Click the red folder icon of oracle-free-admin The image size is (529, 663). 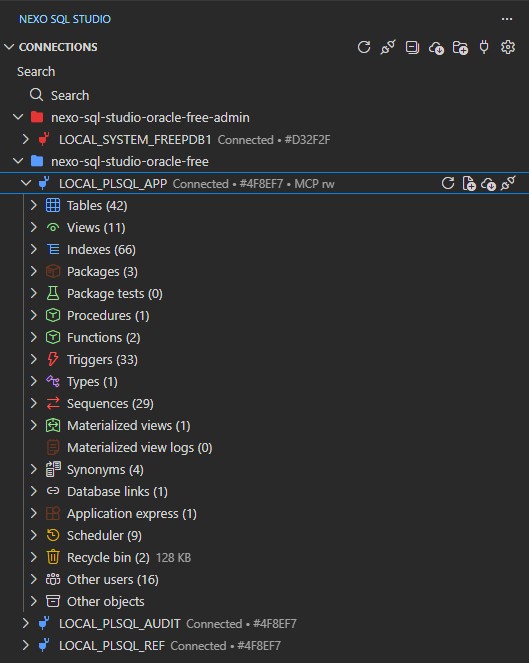tap(37, 117)
